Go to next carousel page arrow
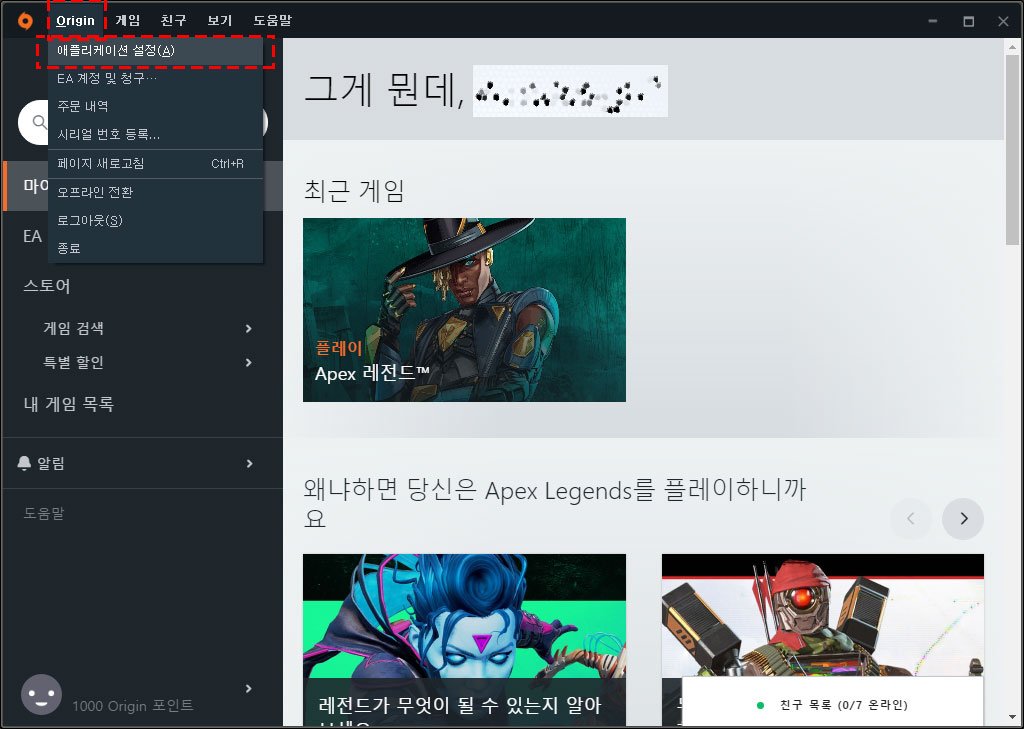The width and height of the screenshot is (1024, 729). [x=963, y=519]
